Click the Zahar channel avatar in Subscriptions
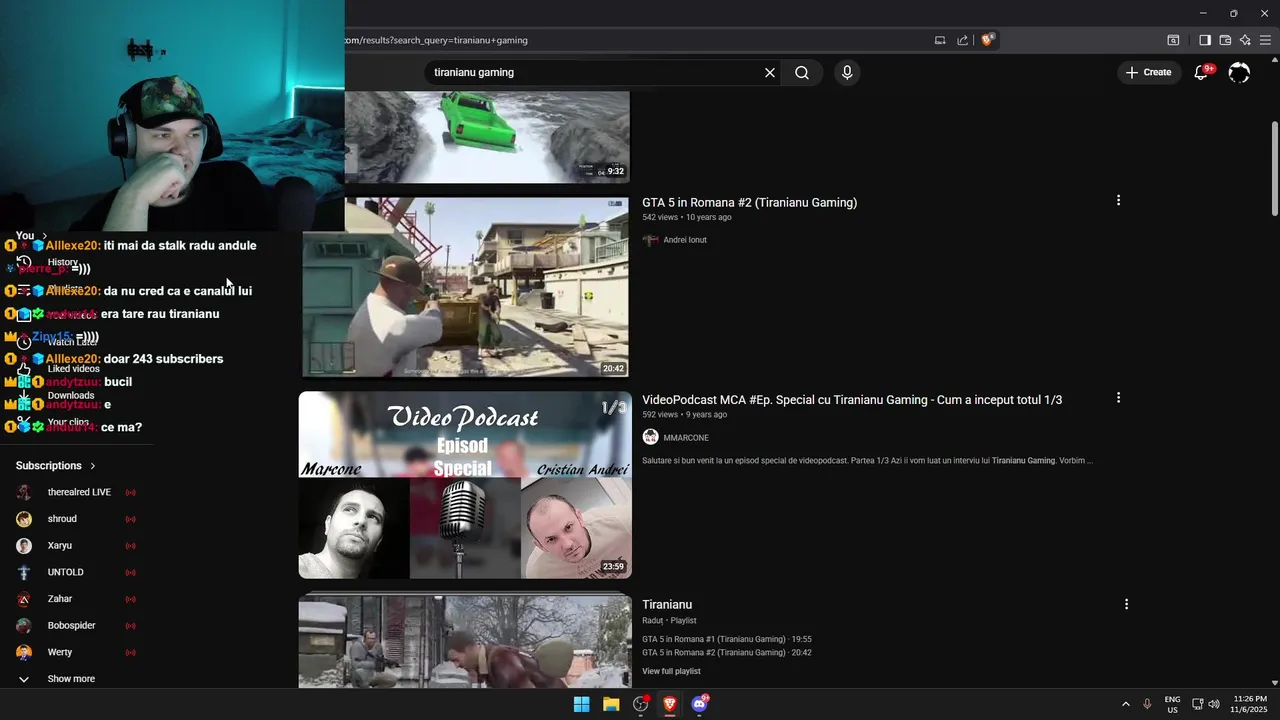Viewport: 1280px width, 720px height. pyautogui.click(x=24, y=599)
